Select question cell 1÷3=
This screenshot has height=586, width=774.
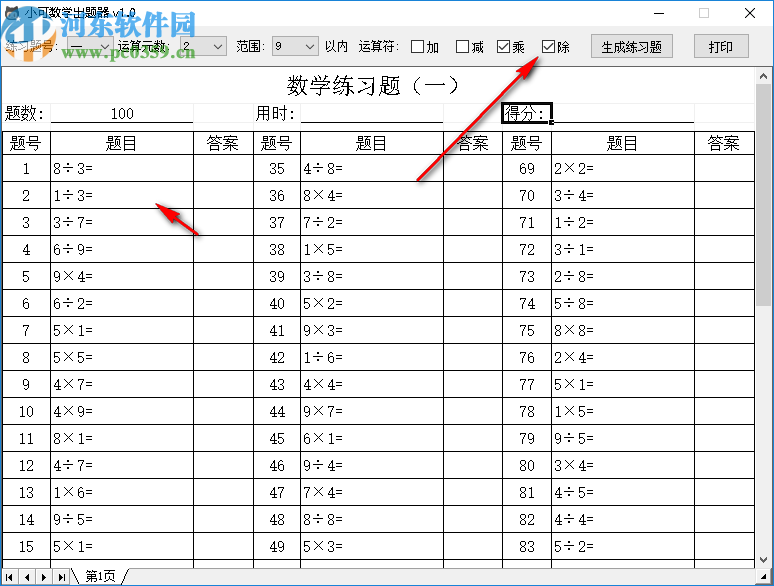(122, 195)
